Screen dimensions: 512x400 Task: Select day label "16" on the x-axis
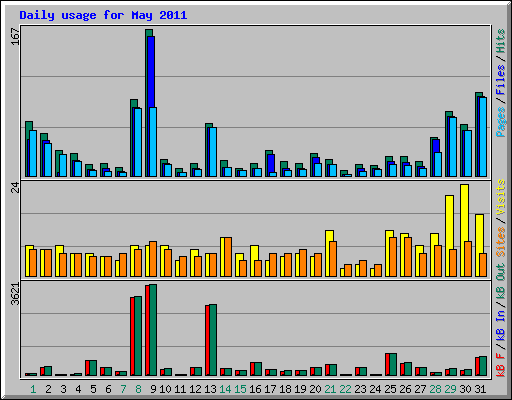click(x=255, y=389)
